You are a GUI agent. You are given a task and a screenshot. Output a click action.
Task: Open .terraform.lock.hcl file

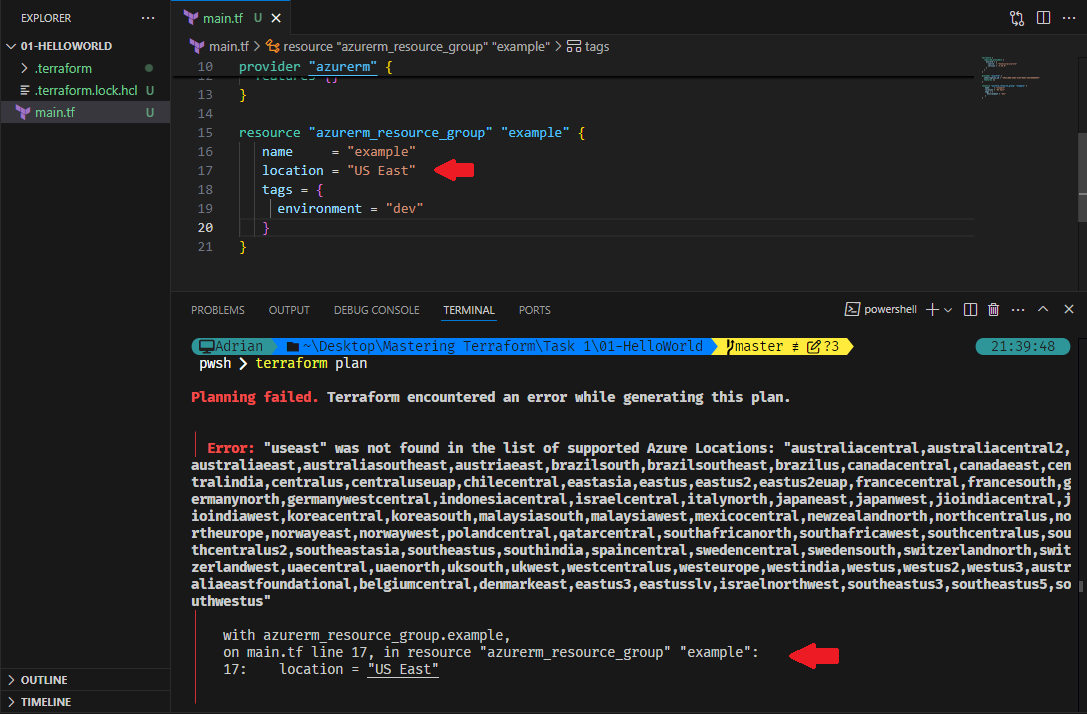pos(86,90)
